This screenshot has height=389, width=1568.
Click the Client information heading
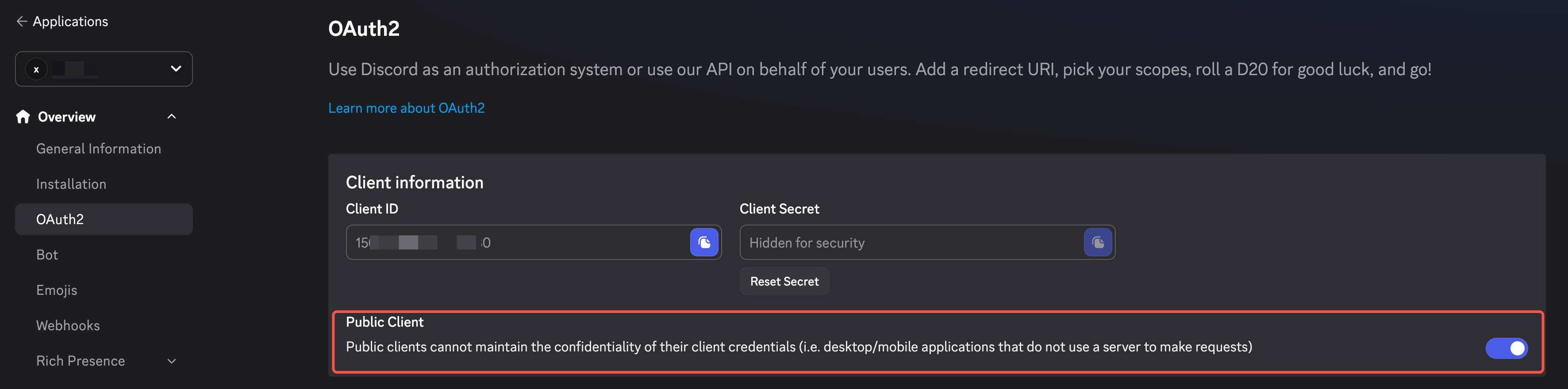click(415, 182)
